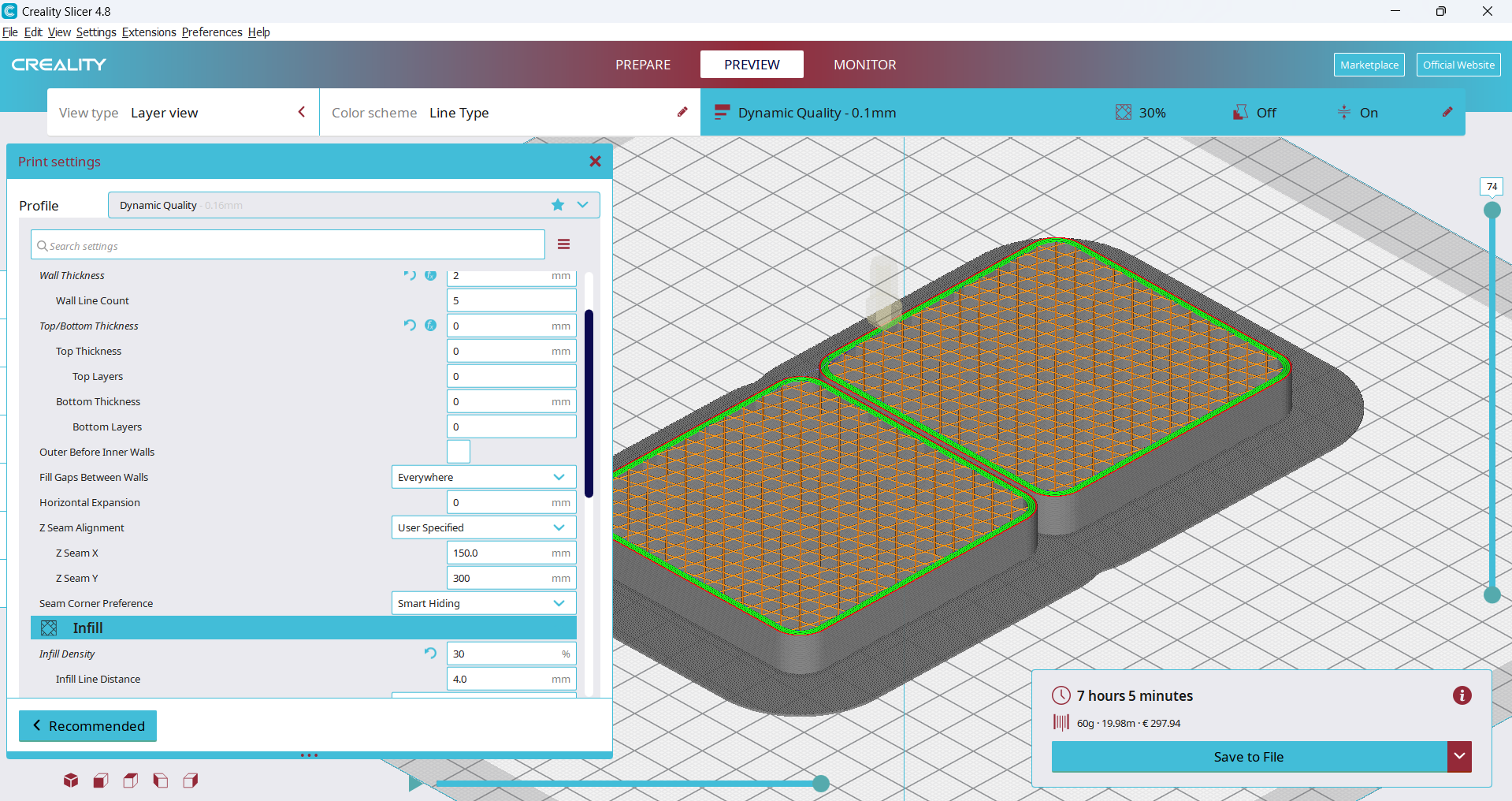Switch to front view cube icon
This screenshot has width=1512, height=801.
point(101,781)
